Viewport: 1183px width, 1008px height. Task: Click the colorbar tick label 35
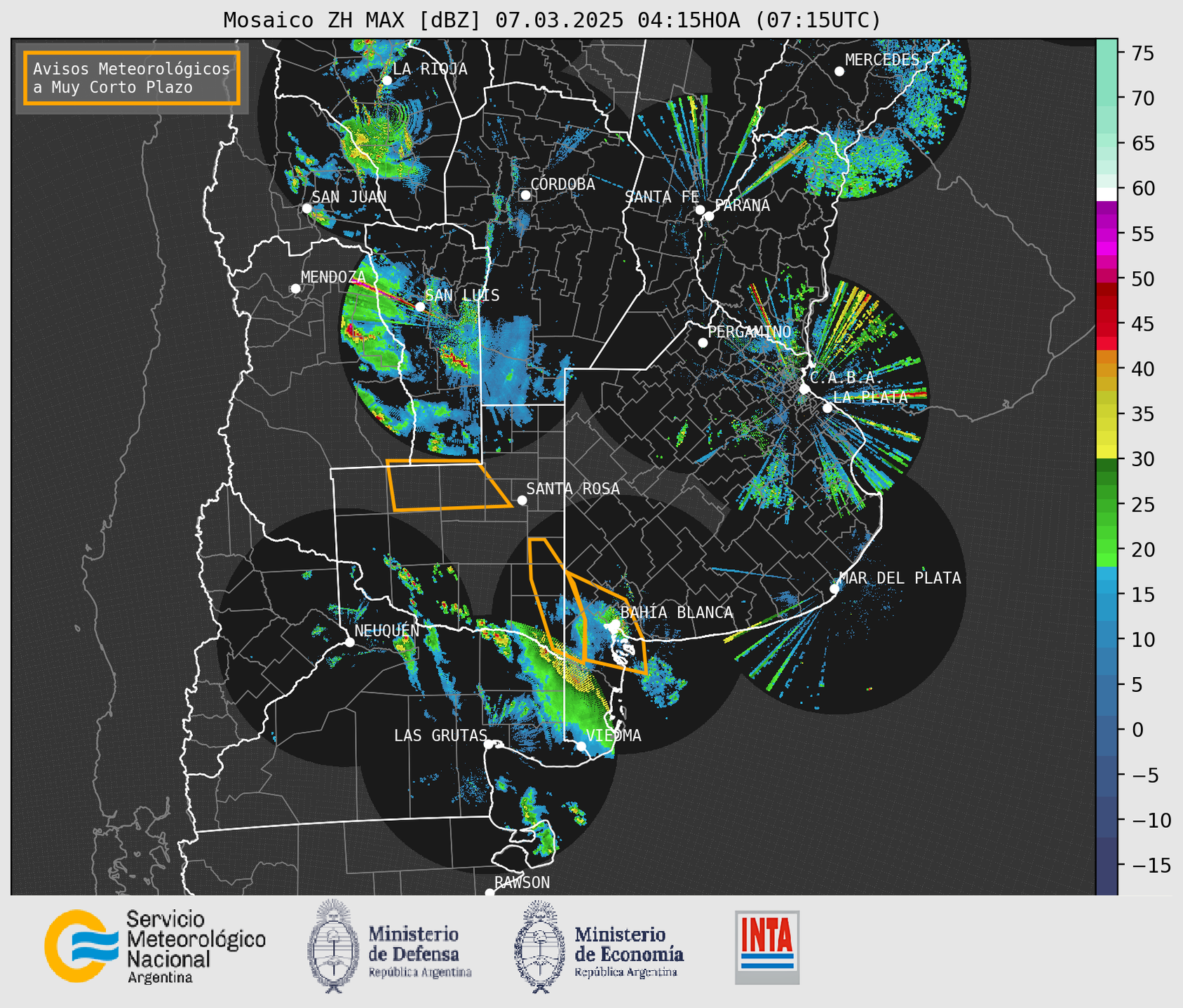point(1143,414)
